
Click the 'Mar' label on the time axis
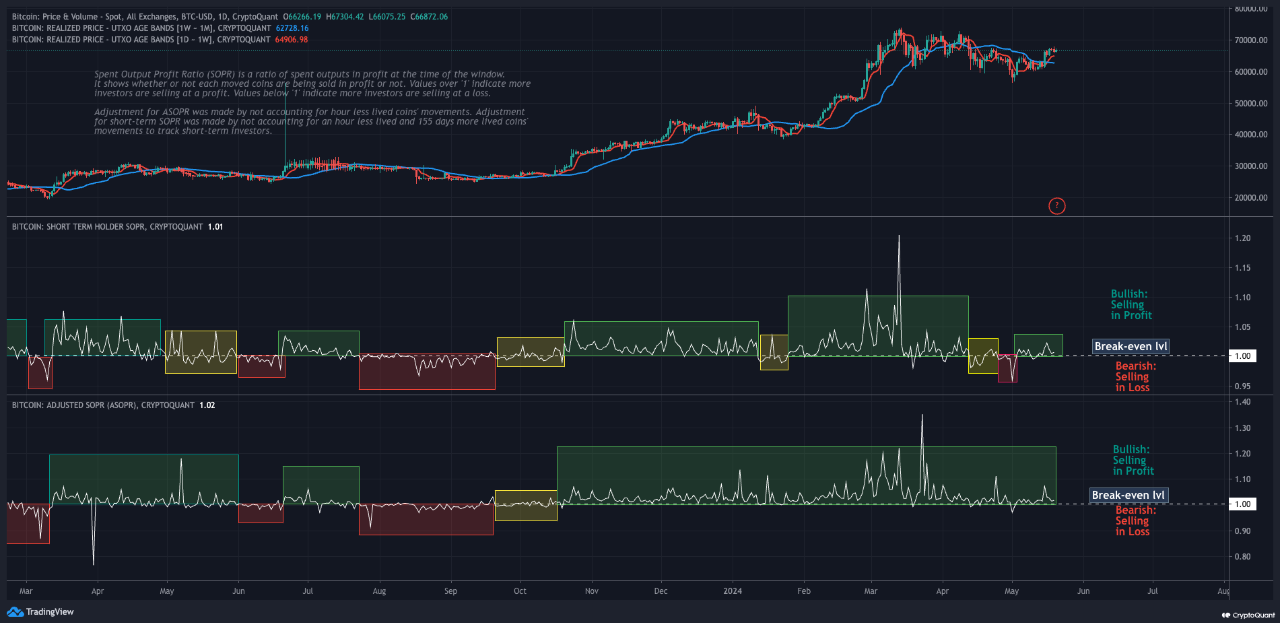coord(27,592)
